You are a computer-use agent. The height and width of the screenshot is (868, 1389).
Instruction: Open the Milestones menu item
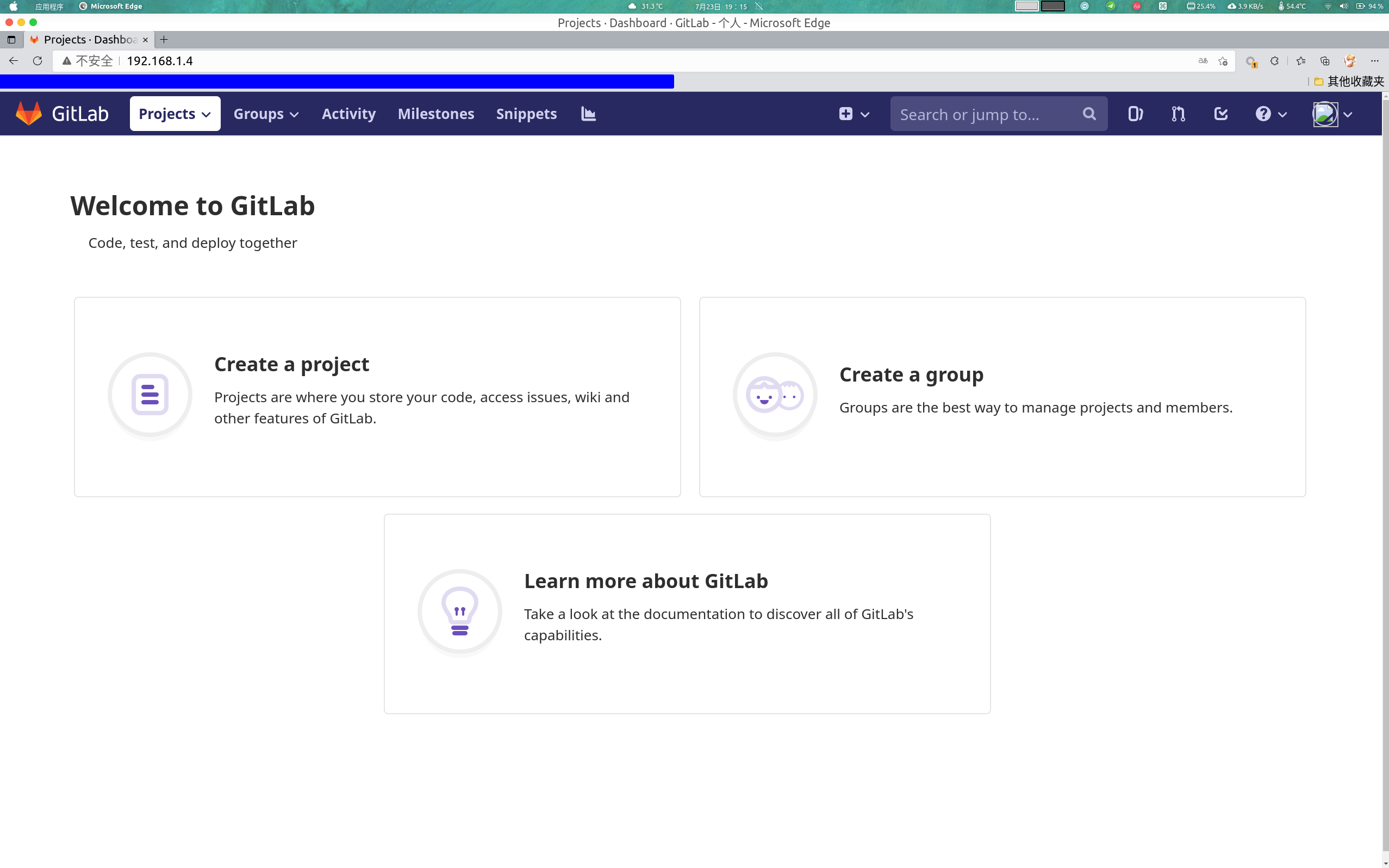click(x=436, y=114)
